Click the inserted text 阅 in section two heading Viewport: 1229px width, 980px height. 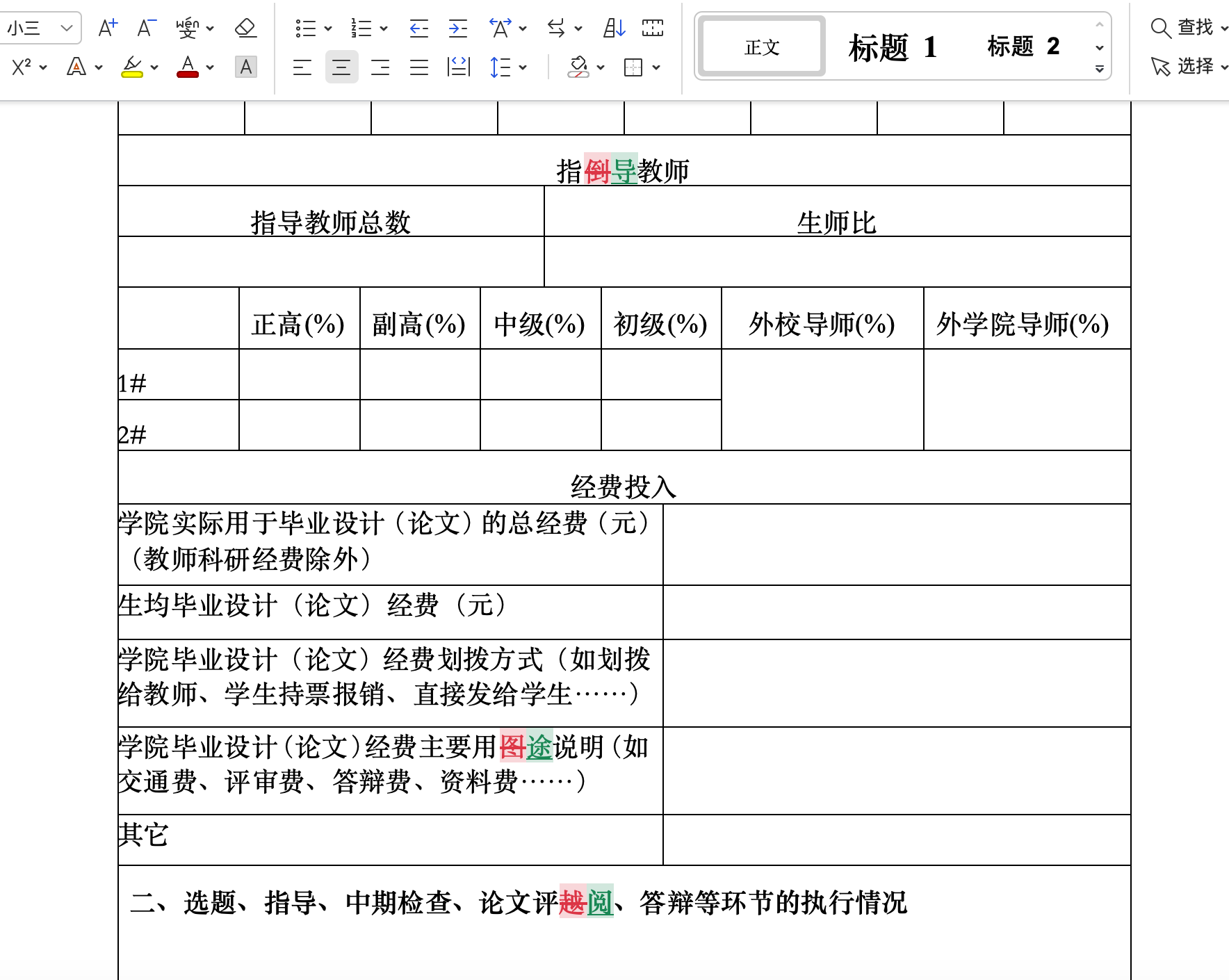pyautogui.click(x=601, y=903)
